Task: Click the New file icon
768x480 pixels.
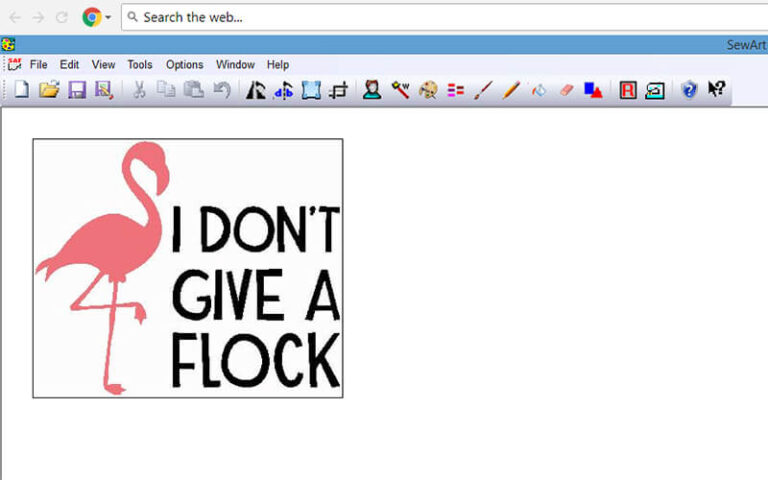Action: tap(21, 90)
